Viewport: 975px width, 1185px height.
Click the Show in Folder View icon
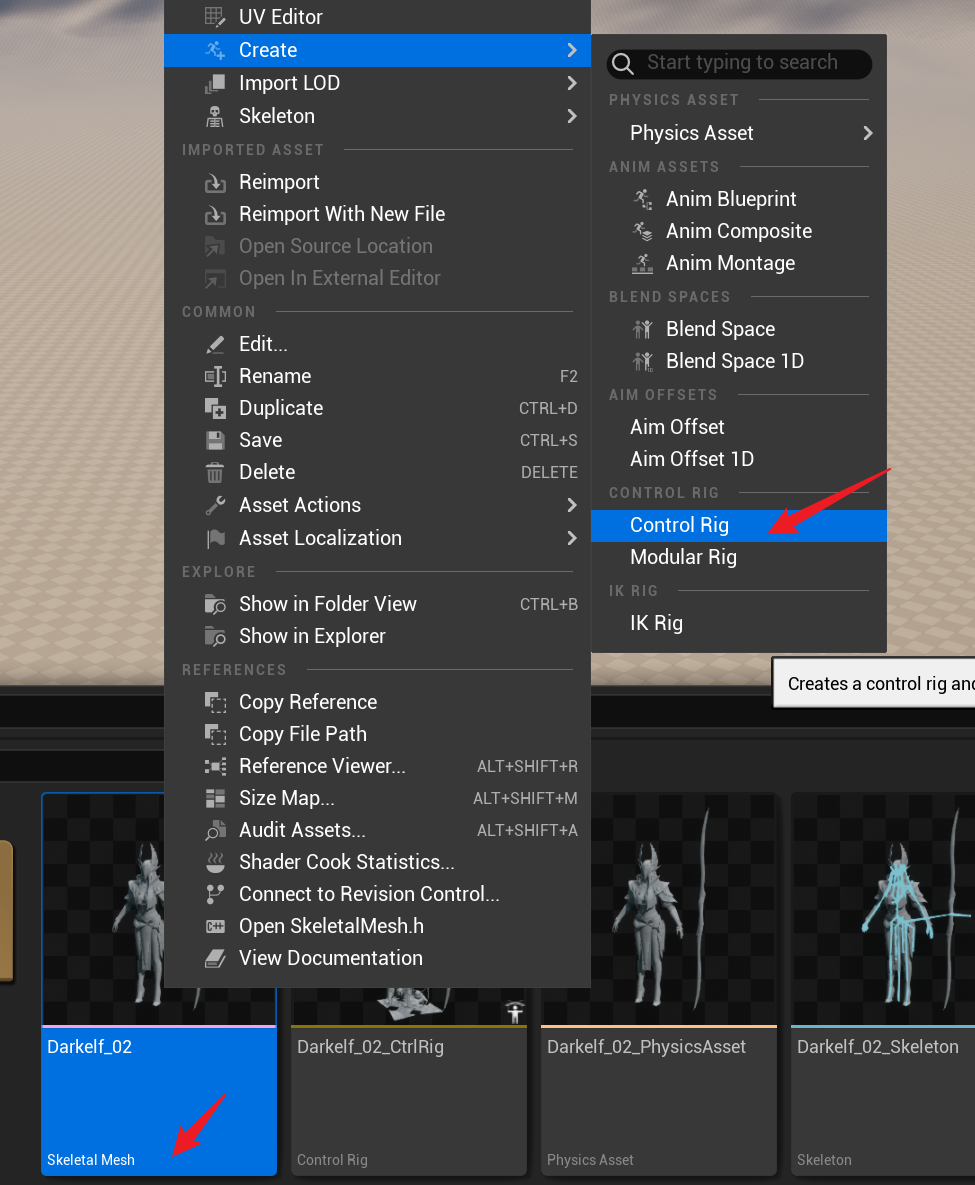215,605
